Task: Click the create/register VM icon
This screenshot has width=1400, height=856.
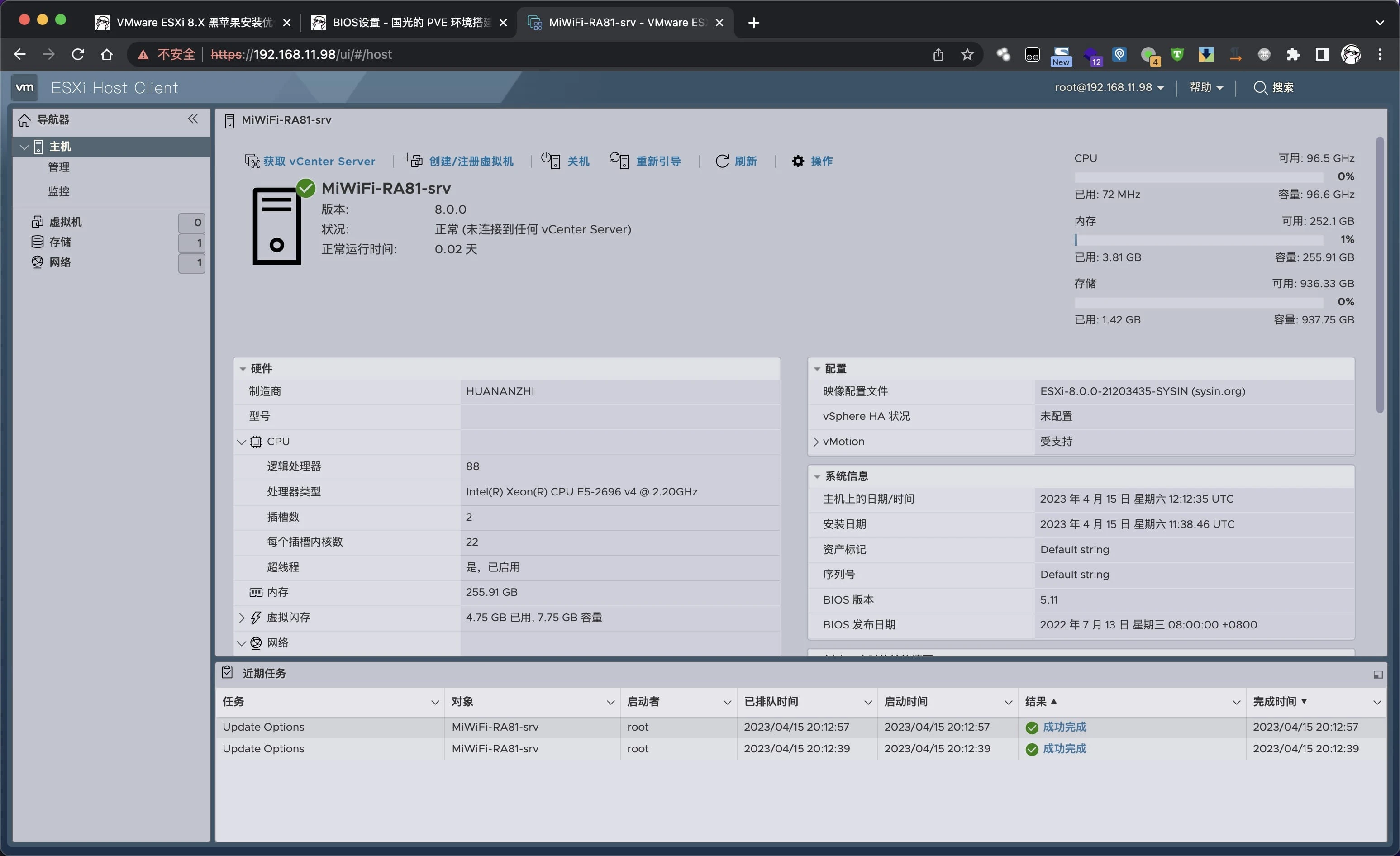Action: (x=413, y=161)
